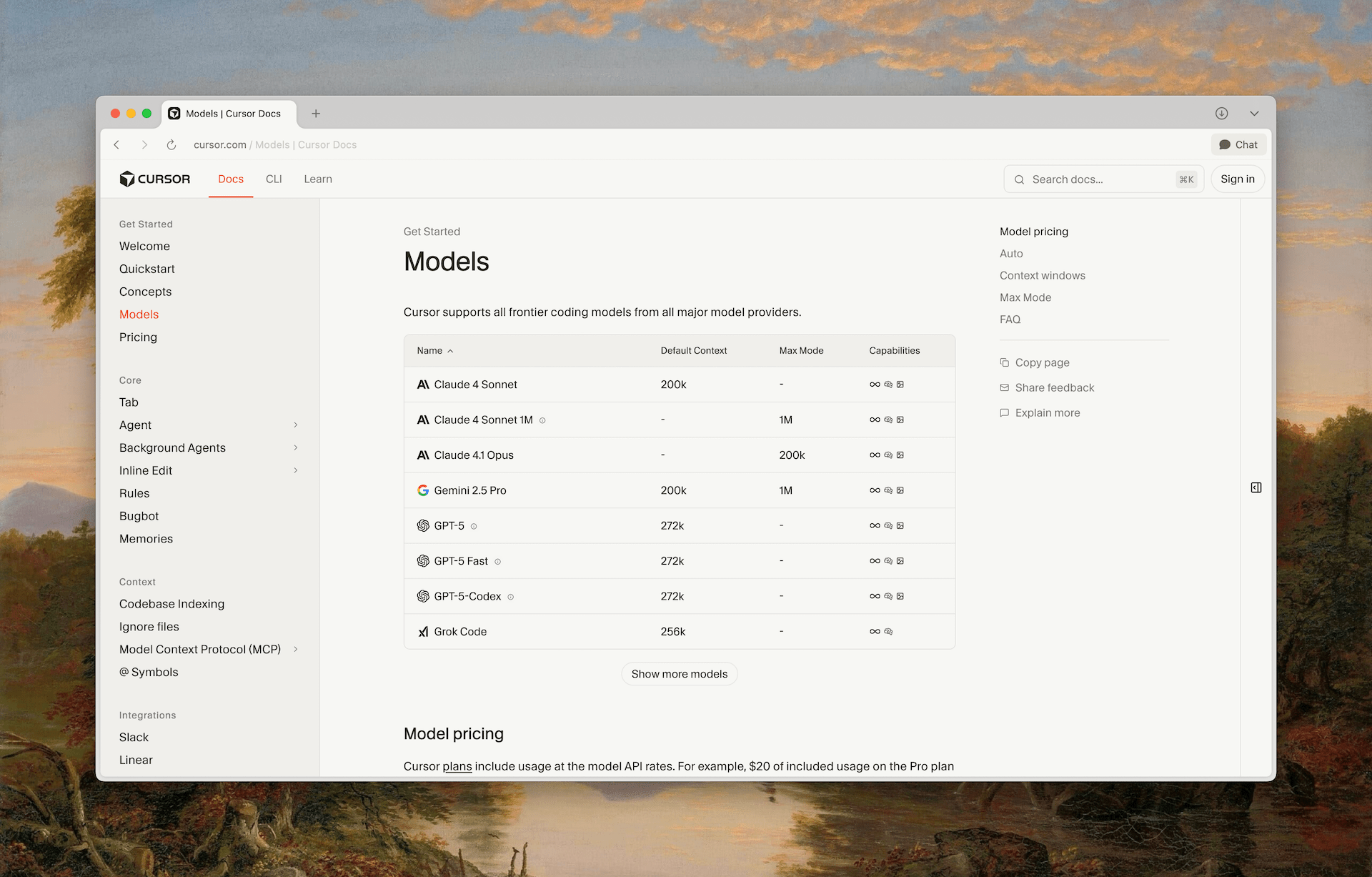This screenshot has height=877, width=1372.
Task: Click the info icon next to GPT-5
Action: [x=474, y=525]
